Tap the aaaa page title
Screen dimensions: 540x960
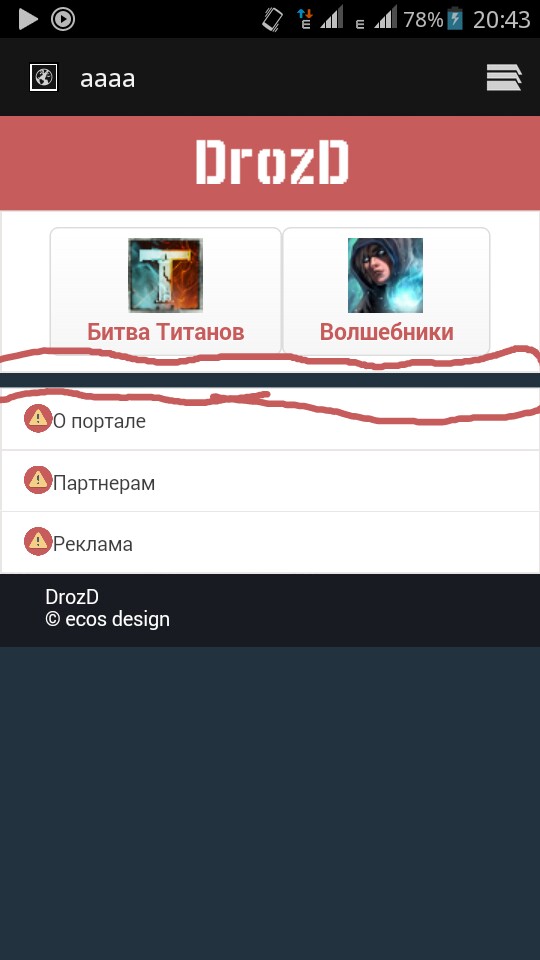pos(107,78)
